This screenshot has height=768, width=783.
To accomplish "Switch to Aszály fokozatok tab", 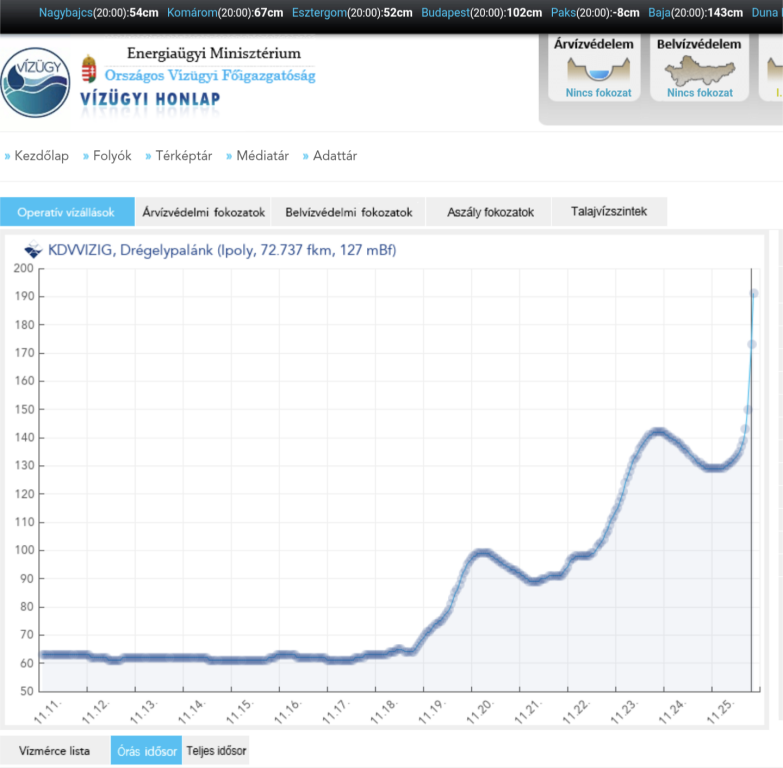I will click(x=489, y=212).
